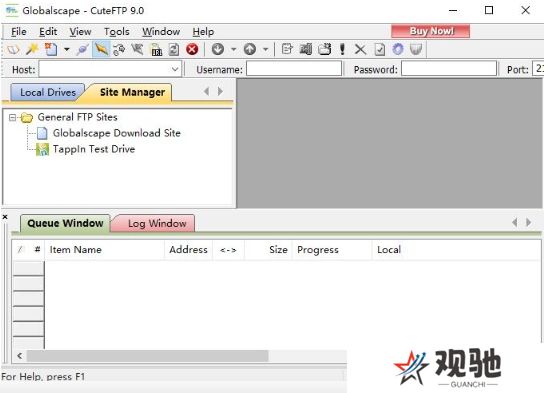Screen dimensions: 547x393
Task: Click the TappIn Test Drive icon
Action: pos(43,149)
